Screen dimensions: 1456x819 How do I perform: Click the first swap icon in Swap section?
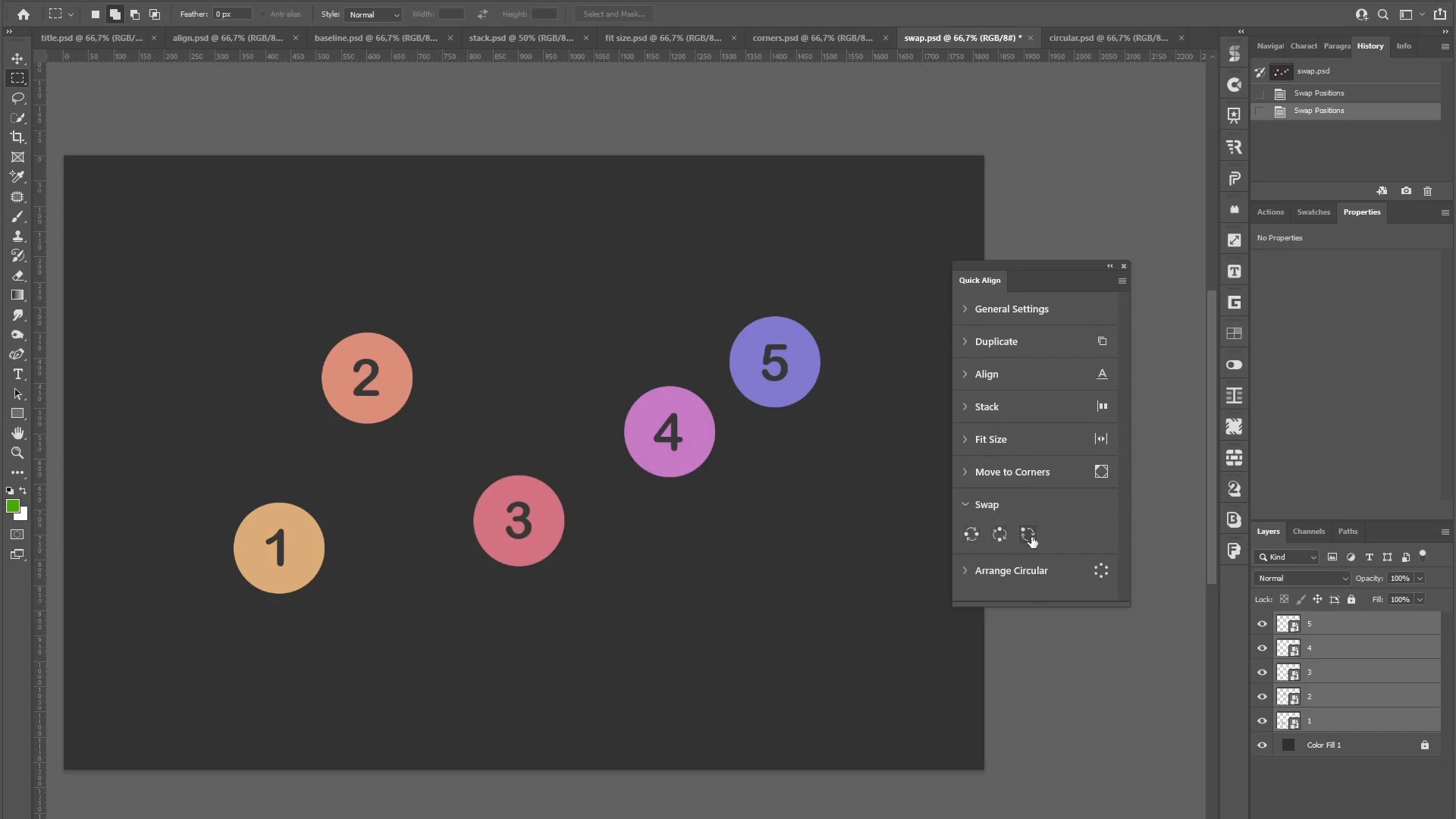coord(971,535)
